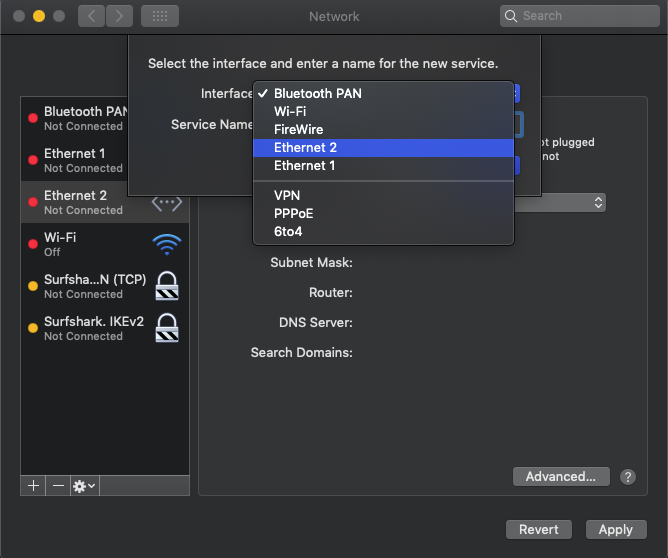Select 6to4 interface option
The width and height of the screenshot is (668, 558).
point(288,232)
